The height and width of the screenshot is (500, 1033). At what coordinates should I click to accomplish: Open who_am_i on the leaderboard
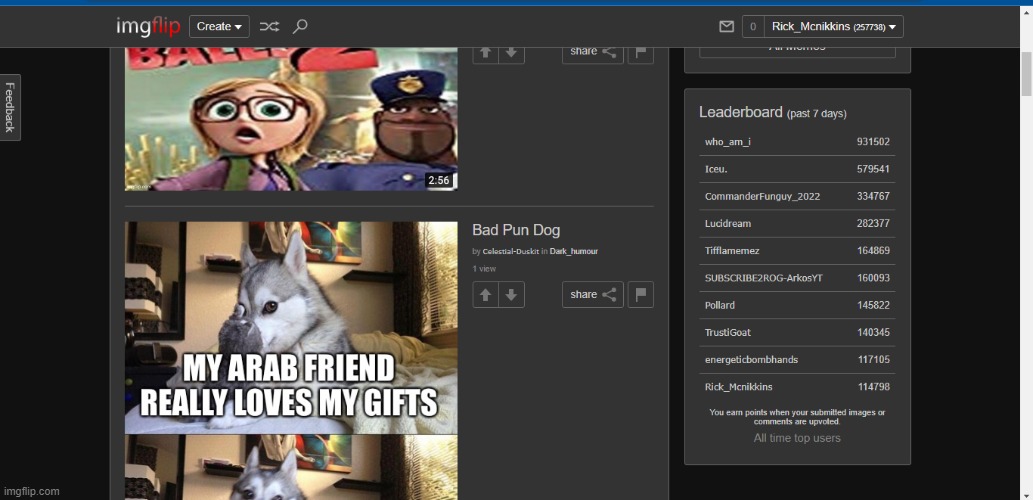click(727, 142)
